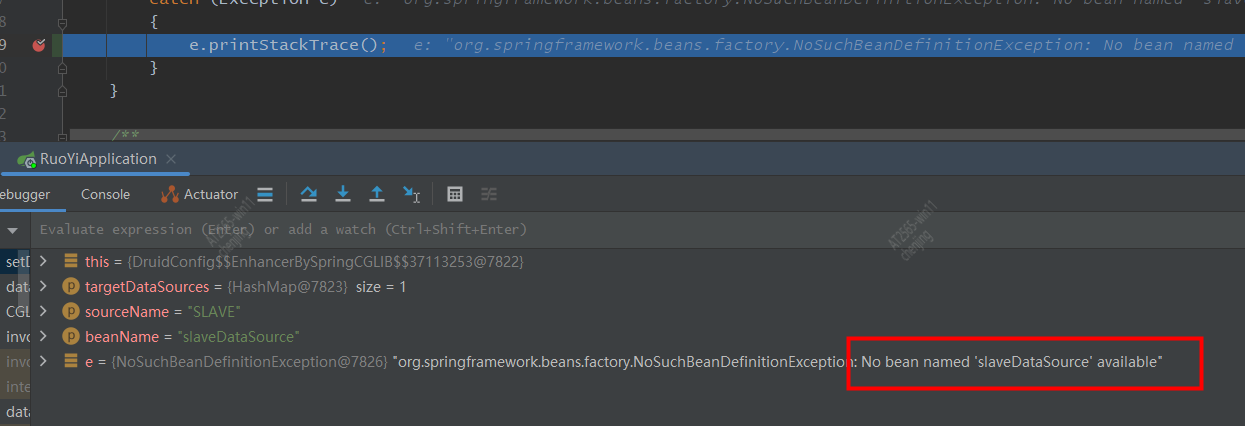The image size is (1245, 426).
Task: Open the thread selector dropdown arrow
Action: pyautogui.click(x=12, y=230)
